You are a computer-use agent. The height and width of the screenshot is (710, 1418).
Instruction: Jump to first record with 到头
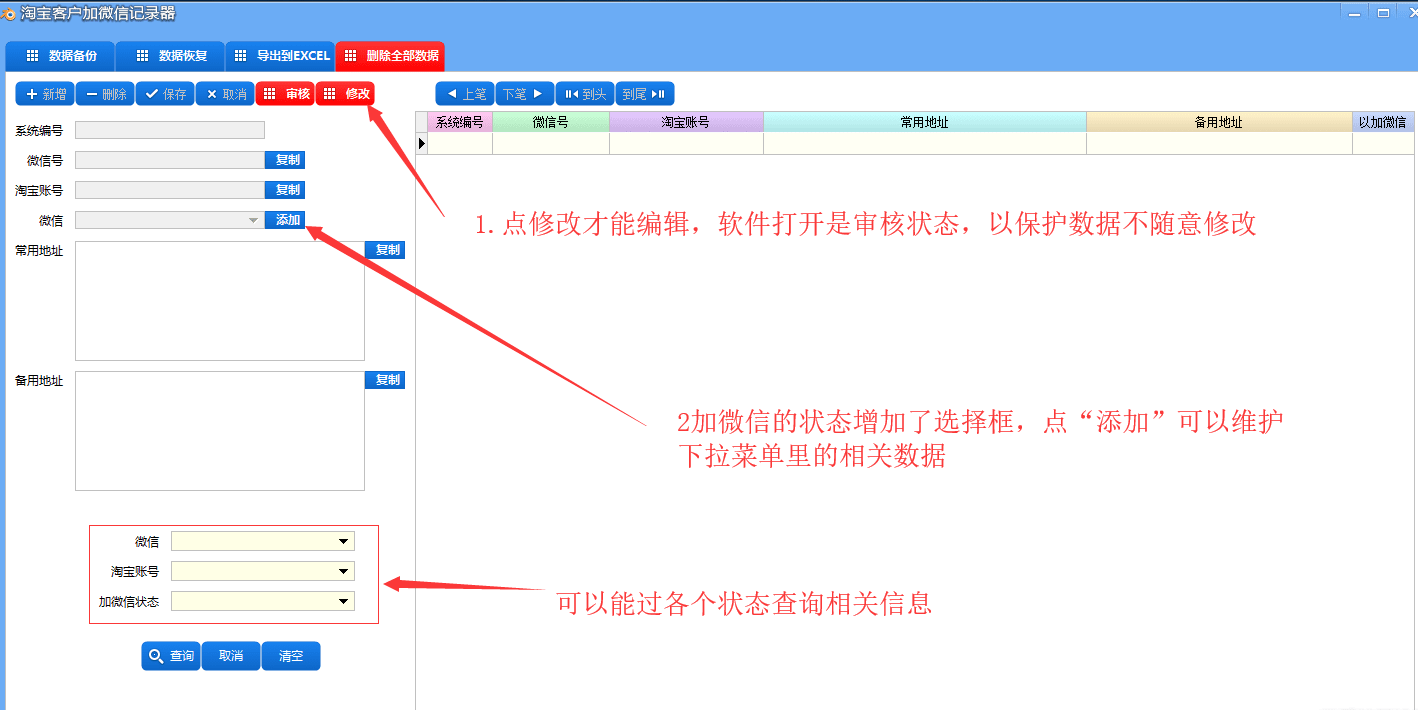585,94
